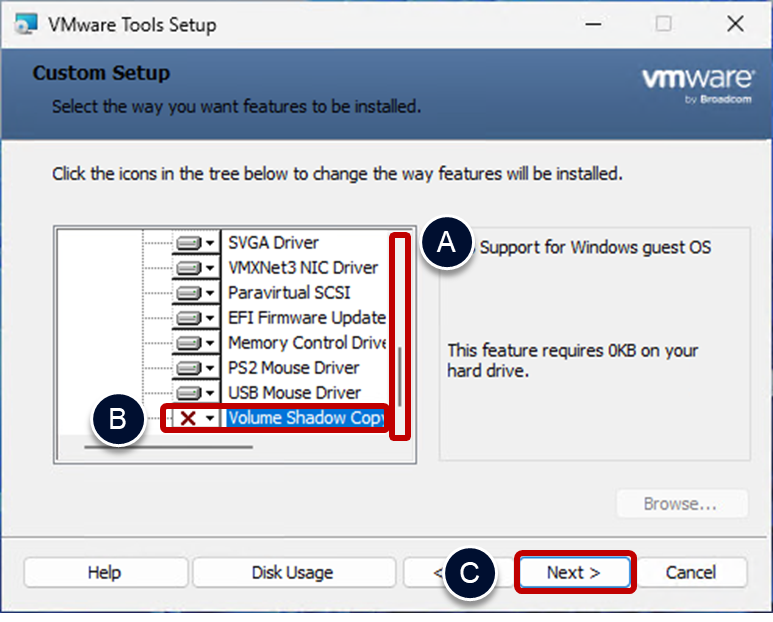Image resolution: width=773 pixels, height=622 pixels.
Task: Close the VMware Tools Setup window
Action: 735,24
